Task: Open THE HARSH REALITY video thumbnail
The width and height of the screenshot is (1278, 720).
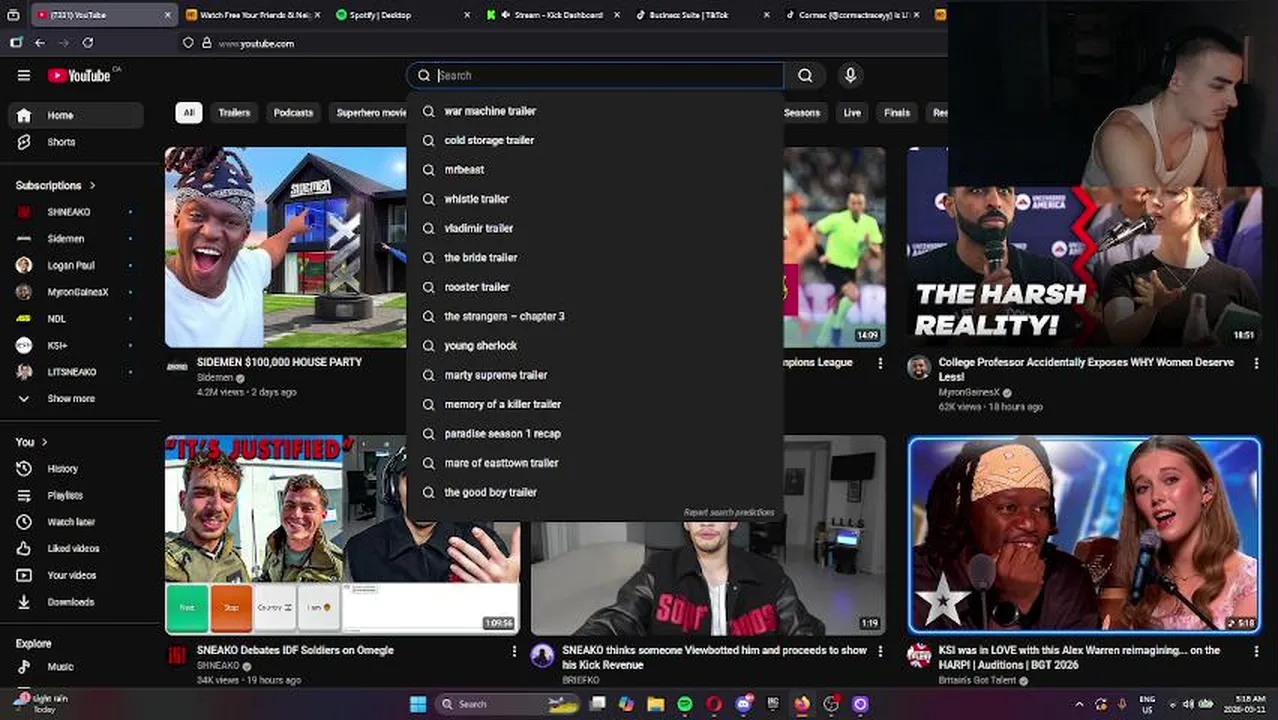Action: pyautogui.click(x=1084, y=247)
